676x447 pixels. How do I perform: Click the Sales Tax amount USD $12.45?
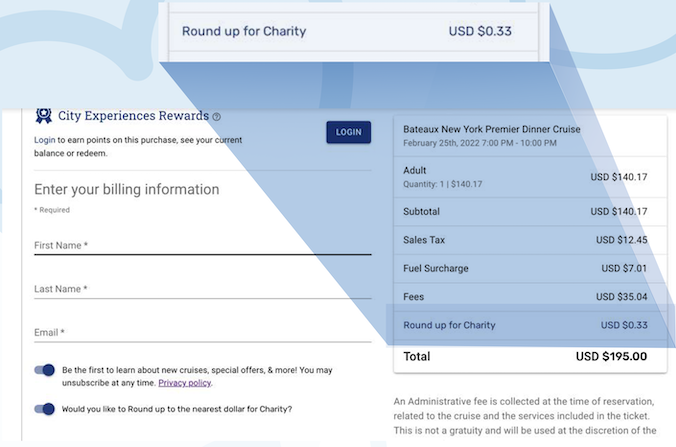click(621, 240)
